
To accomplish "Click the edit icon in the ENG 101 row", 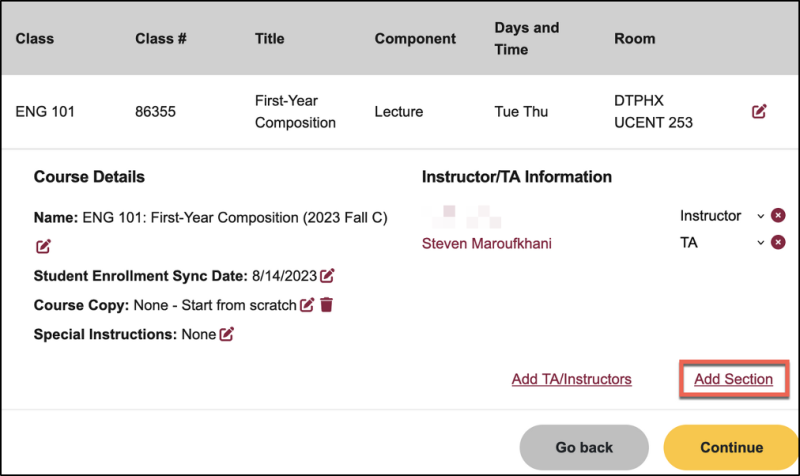I will [x=759, y=112].
